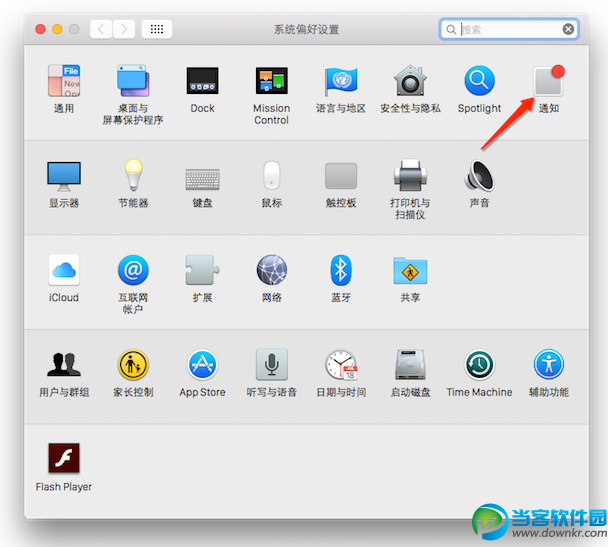Click the search magnifier icon
The width and height of the screenshot is (608, 547).
(451, 29)
